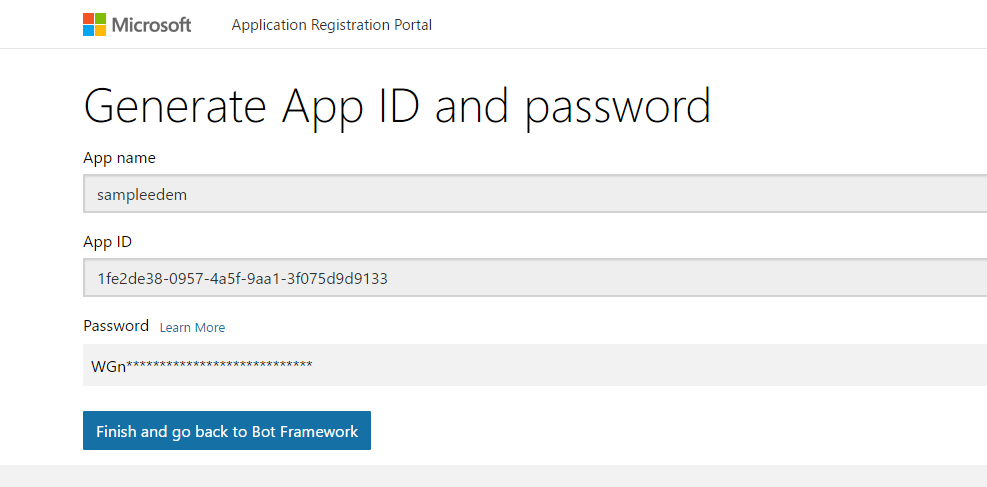Click the word password in the heading
The image size is (987, 487).
[x=617, y=106]
